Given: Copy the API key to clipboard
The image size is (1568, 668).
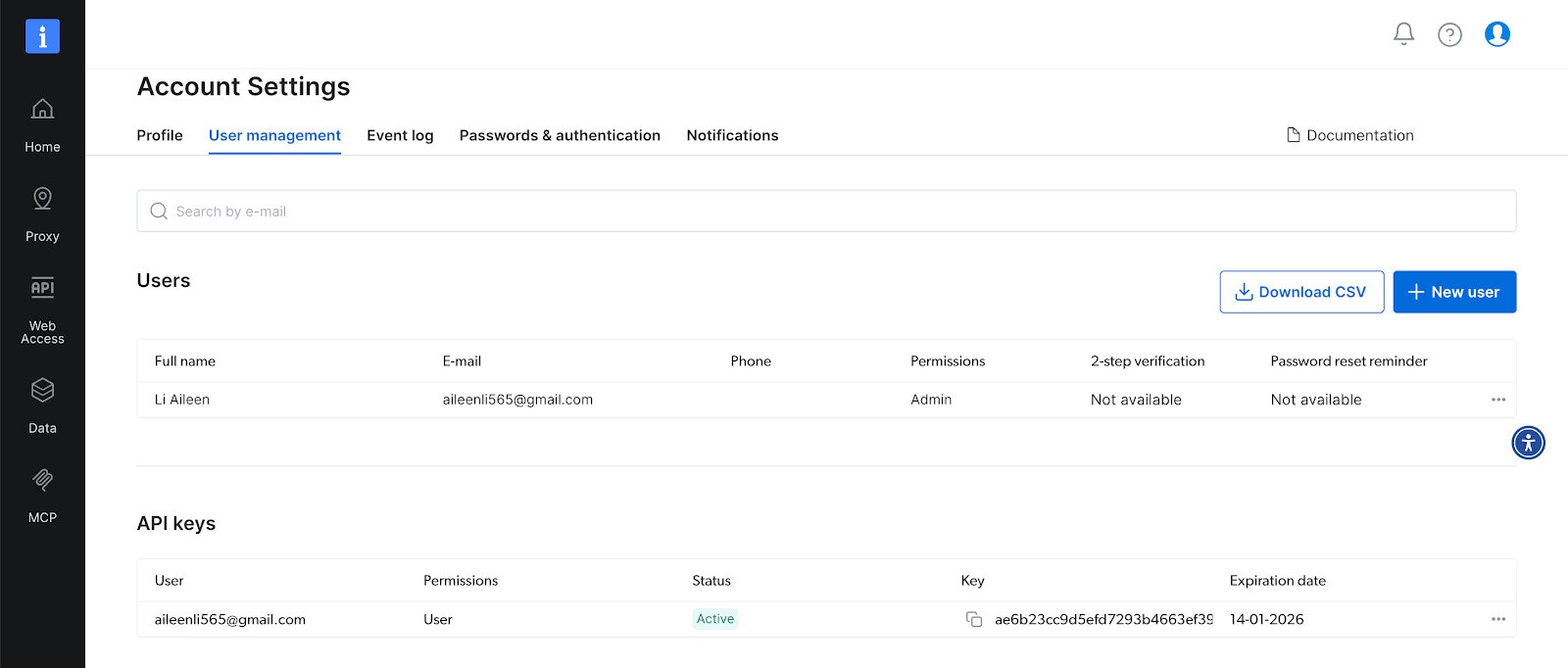Looking at the screenshot, I should (974, 619).
